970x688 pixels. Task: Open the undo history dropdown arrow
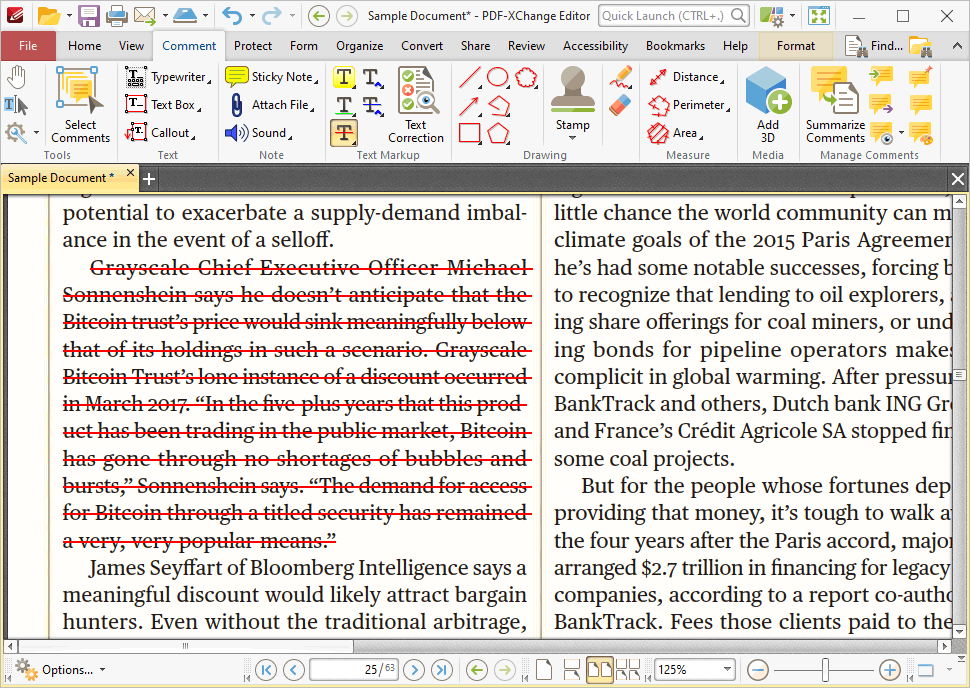pyautogui.click(x=251, y=15)
